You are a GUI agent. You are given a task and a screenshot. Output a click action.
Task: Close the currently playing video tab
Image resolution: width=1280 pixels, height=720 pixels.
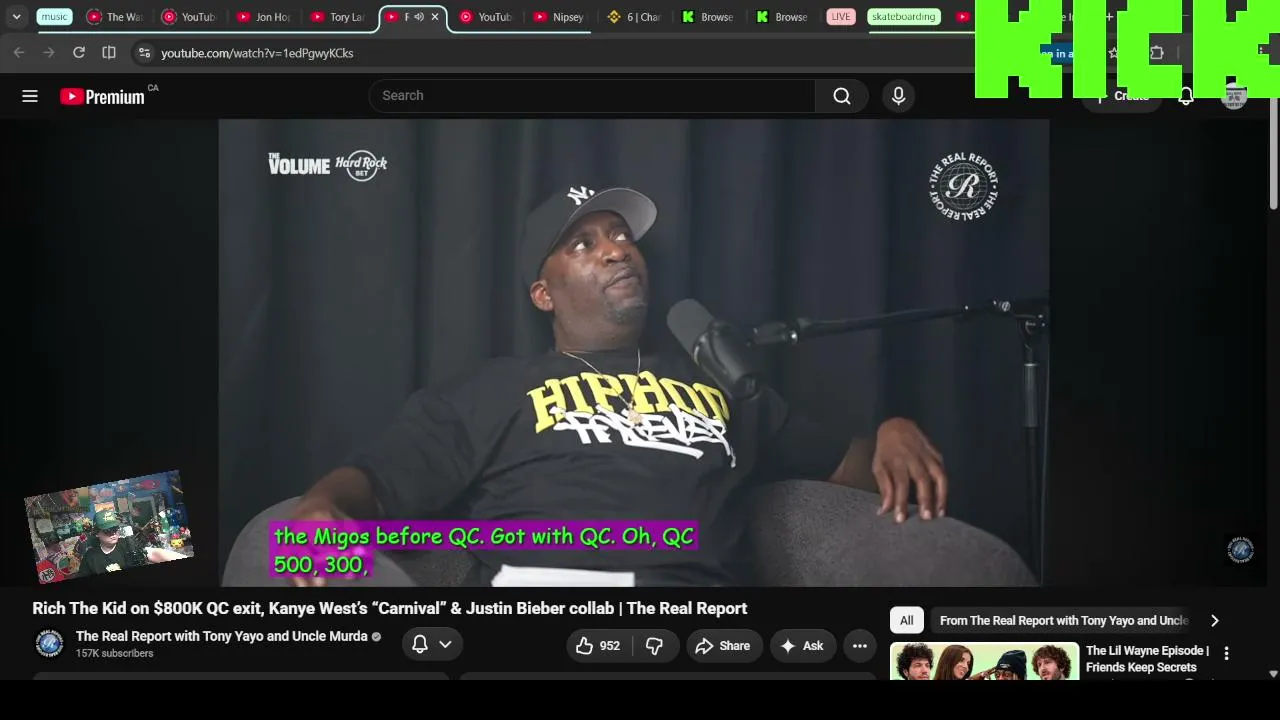(x=435, y=17)
